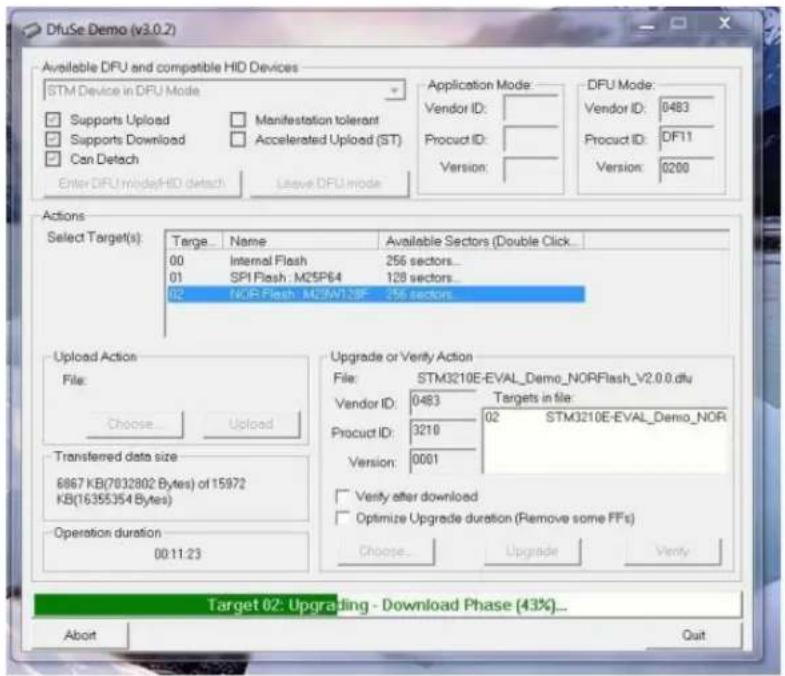Image resolution: width=785 pixels, height=676 pixels.
Task: Click Choose in Upload Action group
Action: (x=134, y=424)
